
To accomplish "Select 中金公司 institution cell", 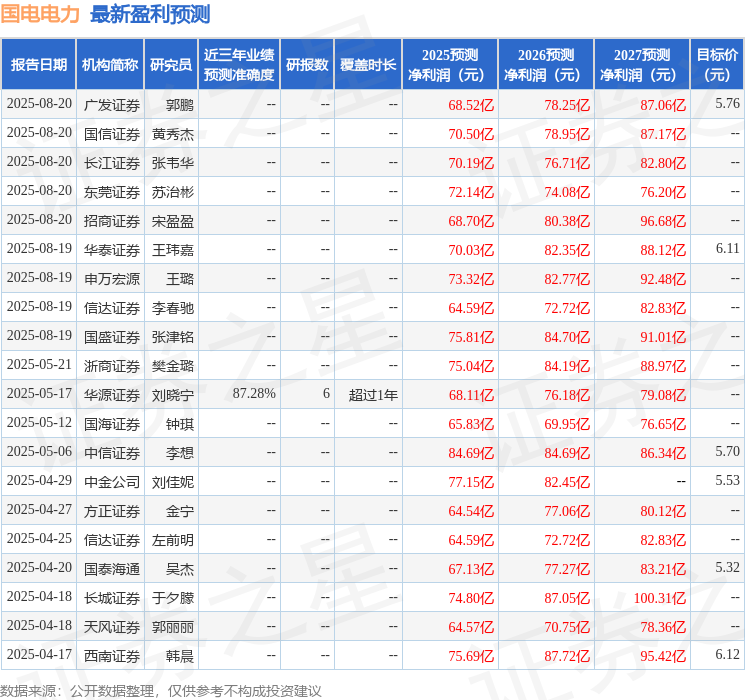I will pos(112,482).
